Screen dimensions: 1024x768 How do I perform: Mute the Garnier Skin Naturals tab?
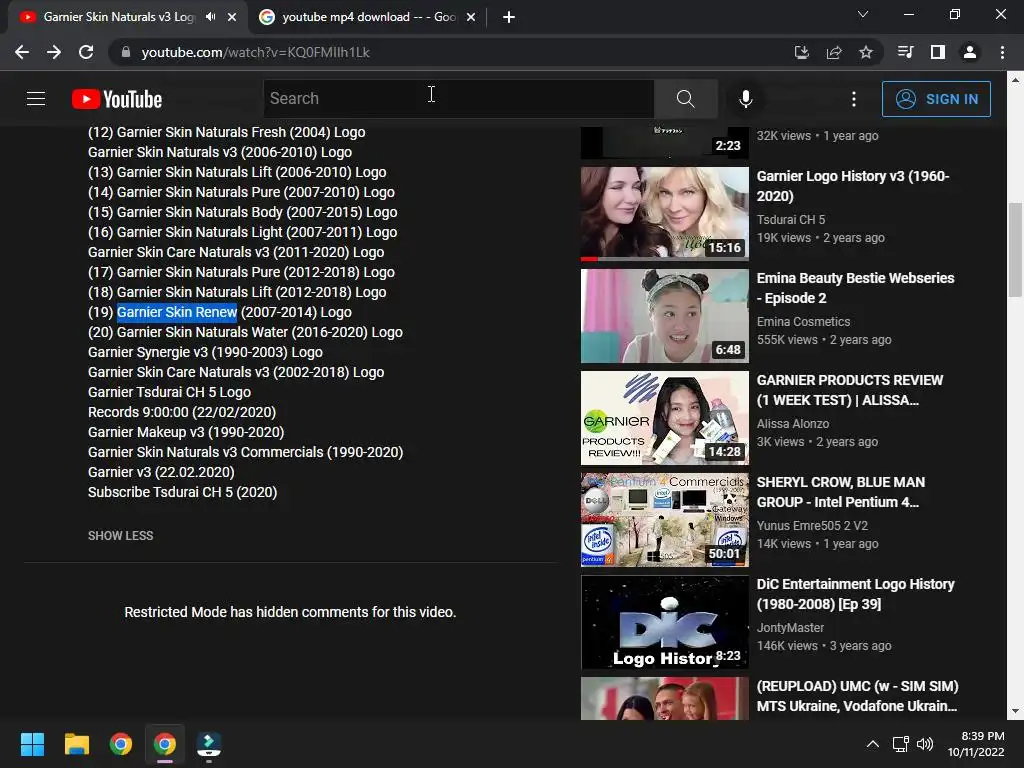(210, 17)
